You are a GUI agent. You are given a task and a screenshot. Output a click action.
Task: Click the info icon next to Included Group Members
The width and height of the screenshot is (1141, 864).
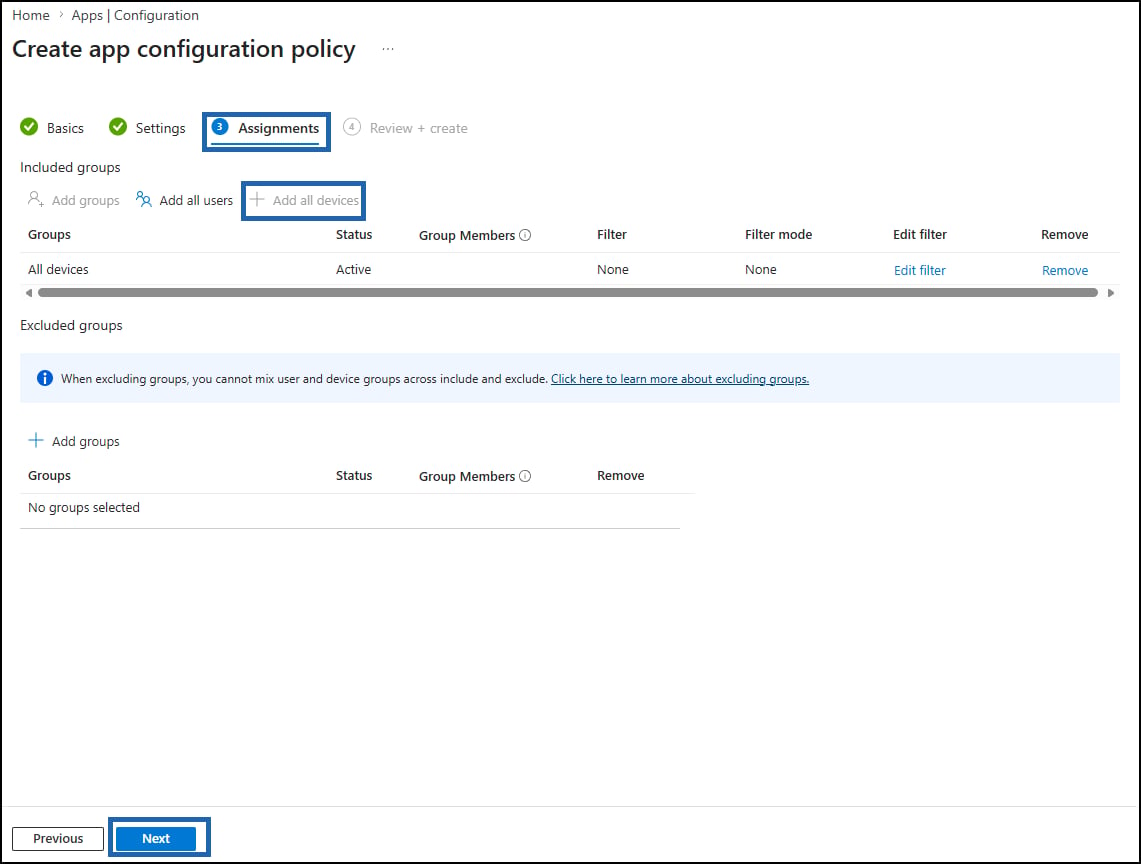[525, 235]
